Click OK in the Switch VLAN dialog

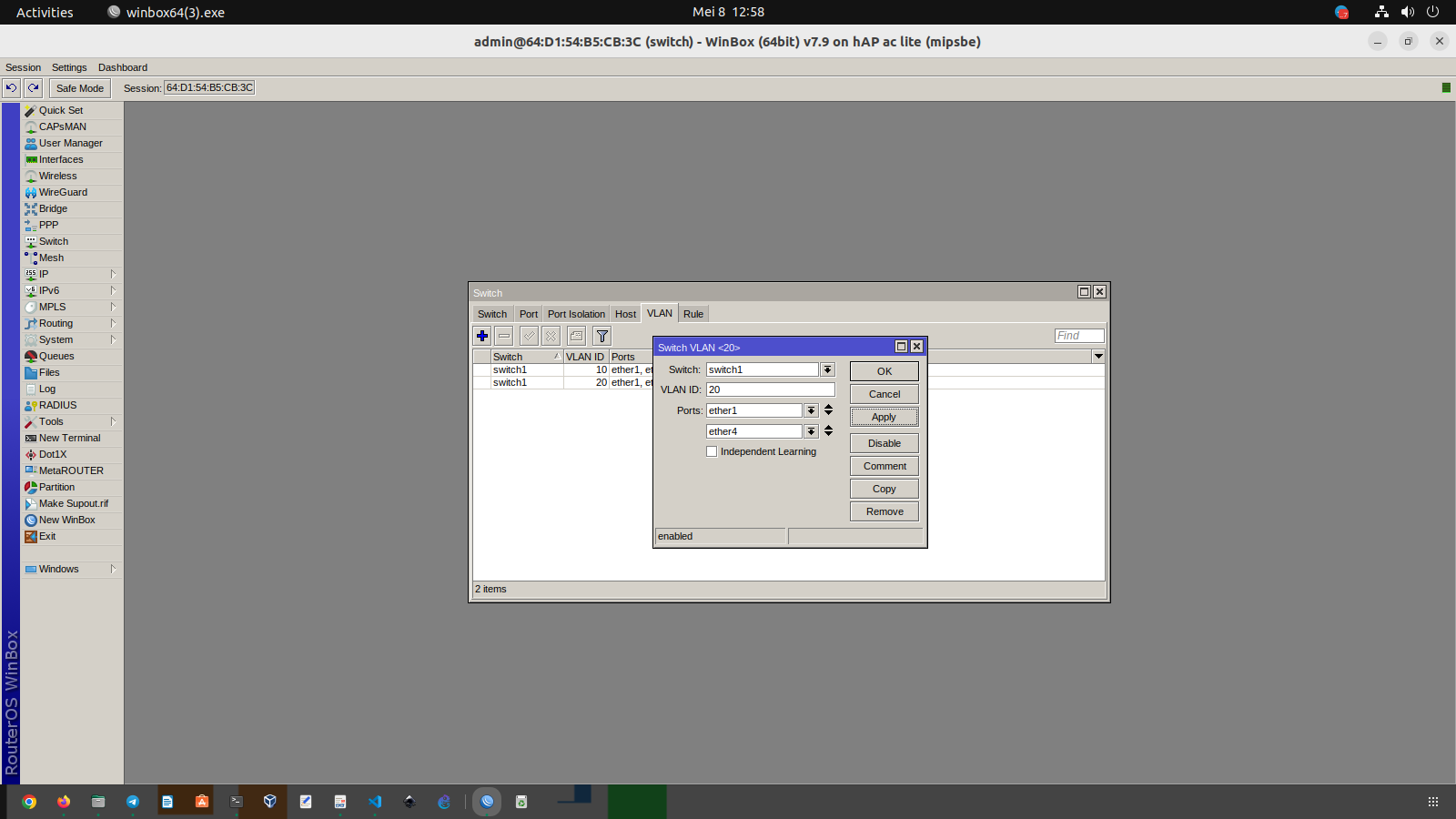click(885, 371)
